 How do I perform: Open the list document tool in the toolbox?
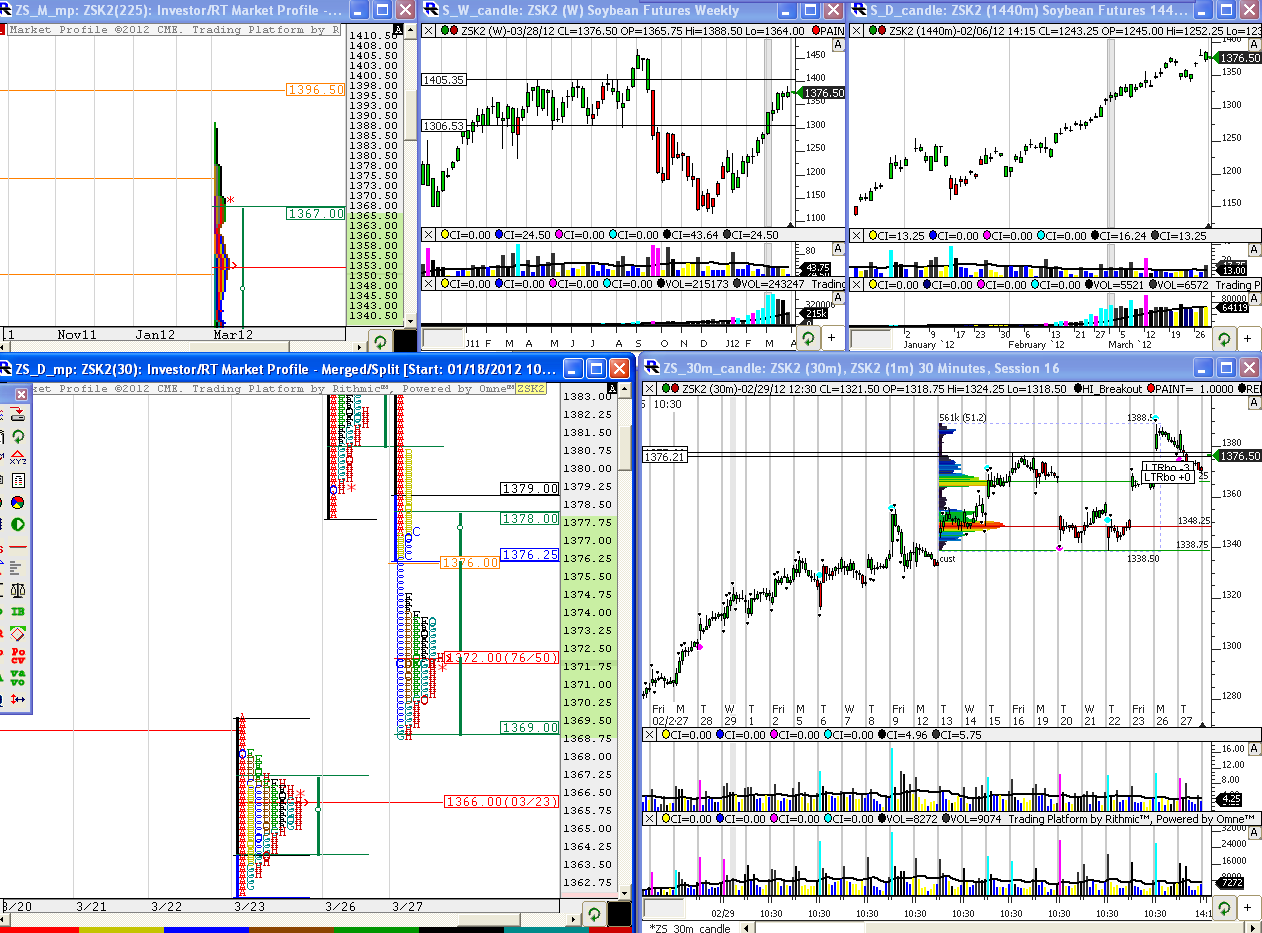click(x=18, y=480)
